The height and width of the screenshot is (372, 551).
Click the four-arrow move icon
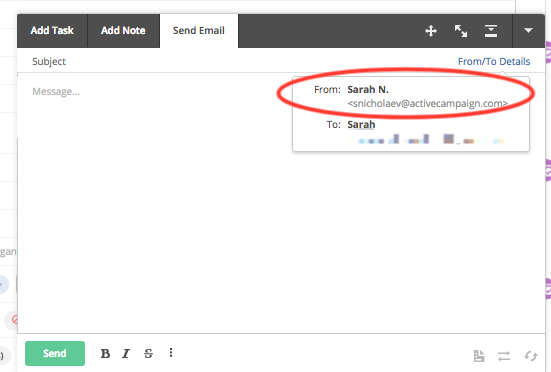(431, 31)
